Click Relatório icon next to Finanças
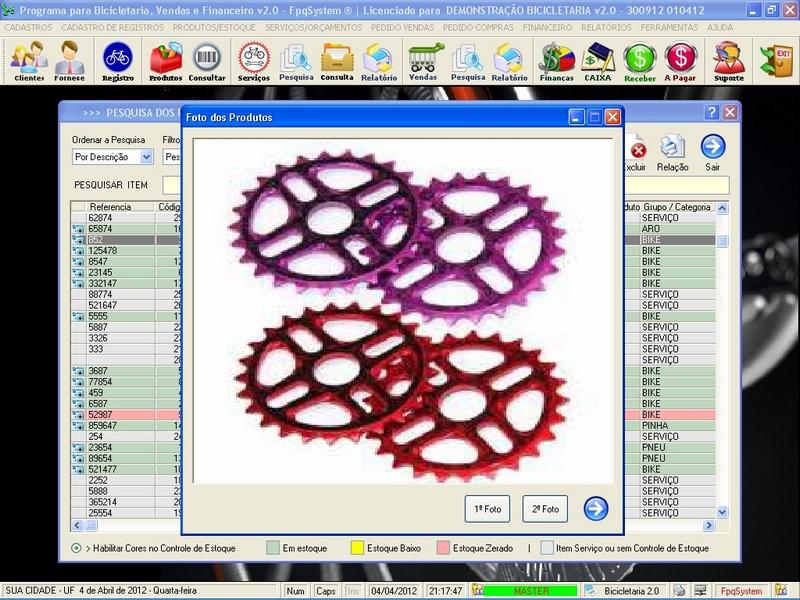Screen dimensions: 800x600 click(509, 61)
